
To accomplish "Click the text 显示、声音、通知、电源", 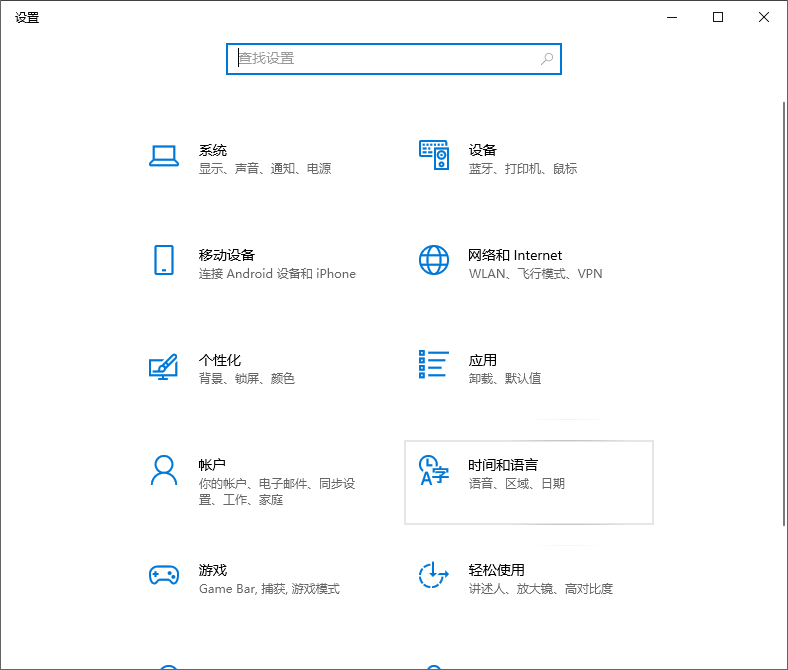I will point(265,168).
